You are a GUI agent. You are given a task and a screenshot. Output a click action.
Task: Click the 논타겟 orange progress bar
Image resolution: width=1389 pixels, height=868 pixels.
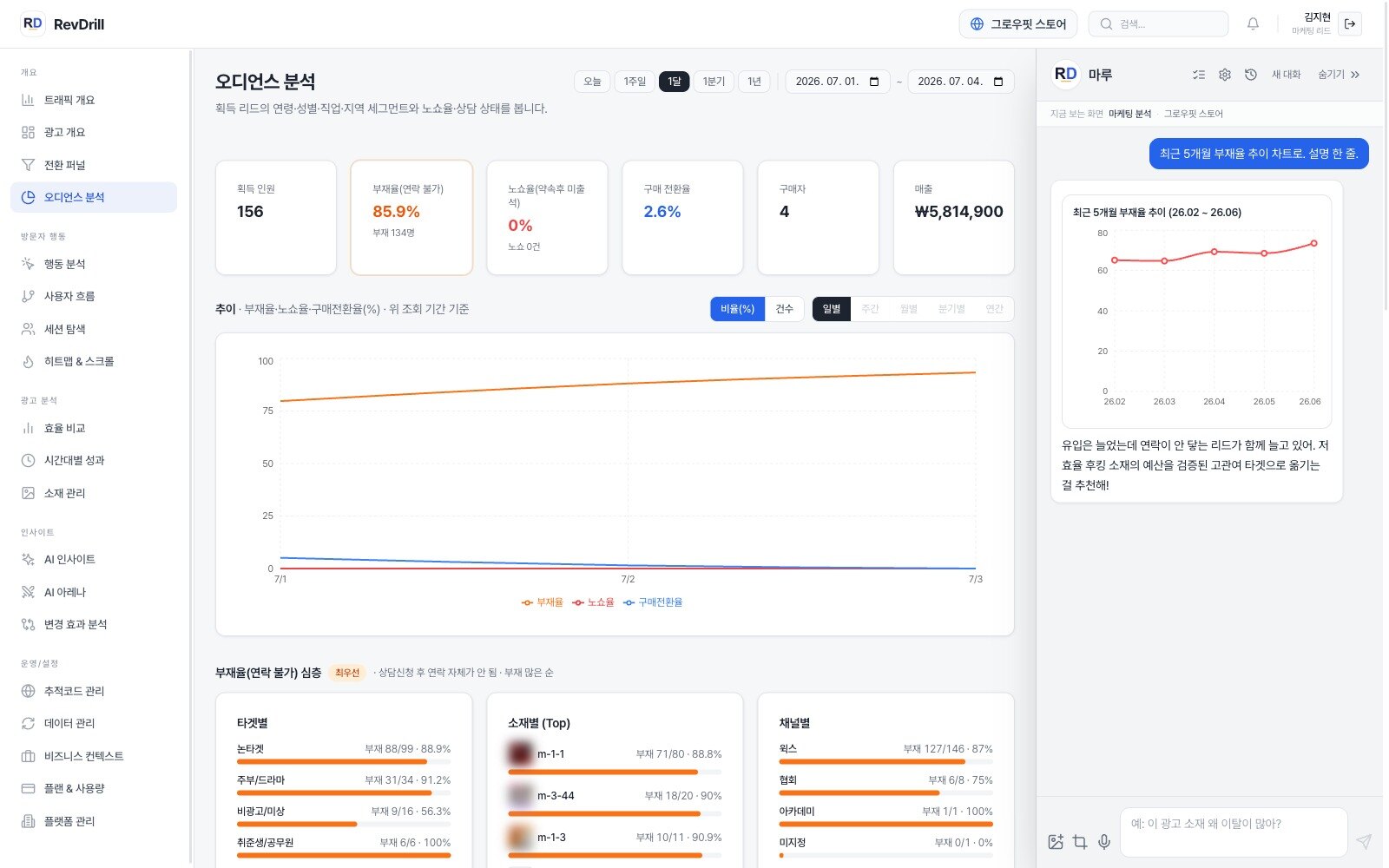point(344,761)
